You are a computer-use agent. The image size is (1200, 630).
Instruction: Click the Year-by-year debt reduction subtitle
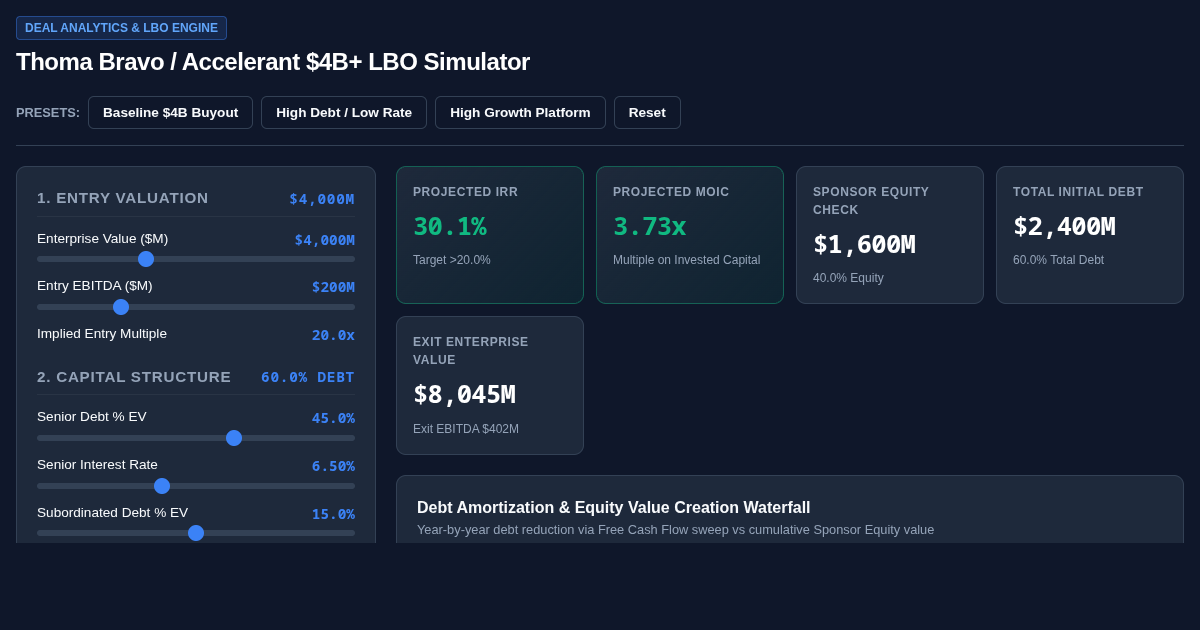[675, 530]
